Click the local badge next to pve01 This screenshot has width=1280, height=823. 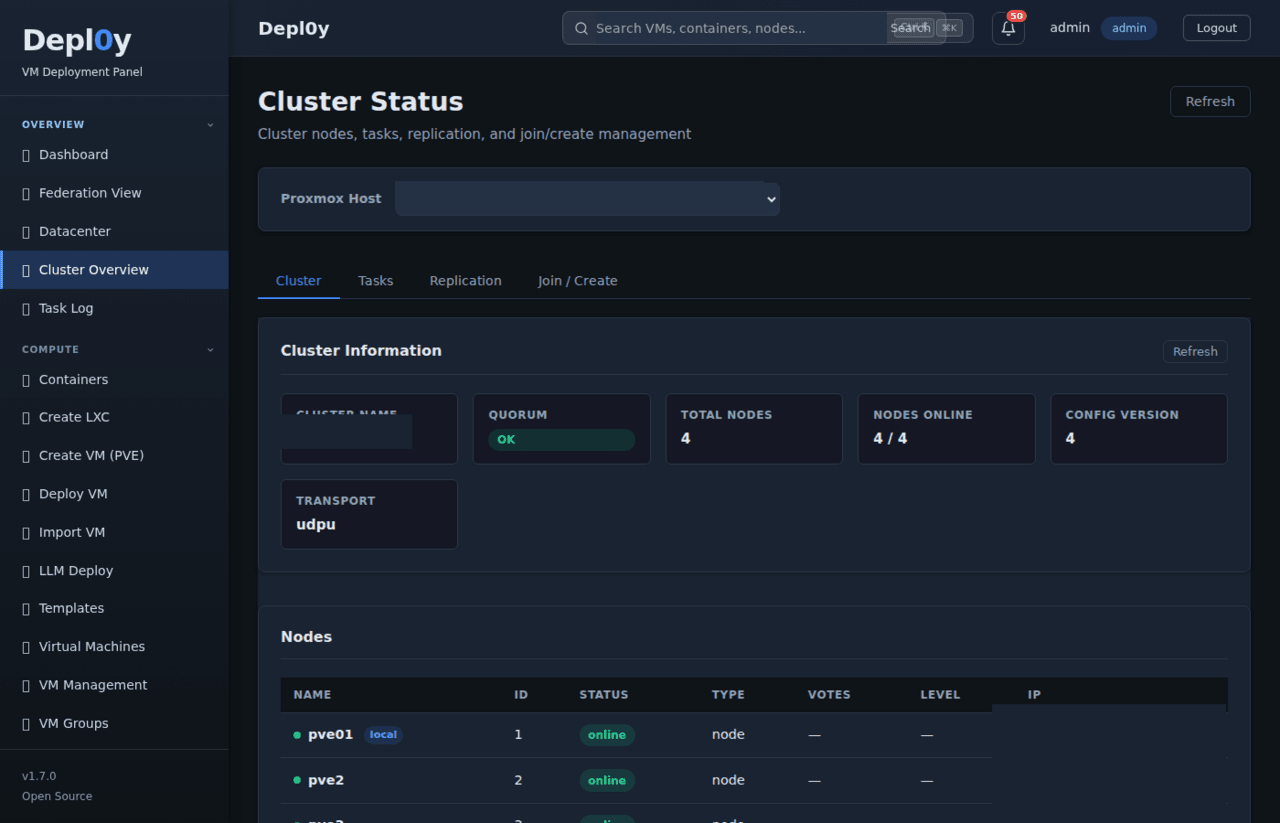pos(383,735)
